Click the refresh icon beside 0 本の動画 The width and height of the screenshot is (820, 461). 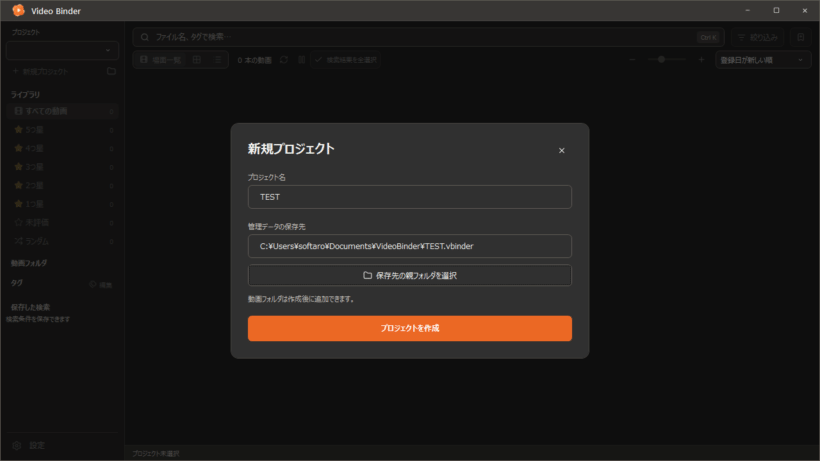pyautogui.click(x=284, y=60)
